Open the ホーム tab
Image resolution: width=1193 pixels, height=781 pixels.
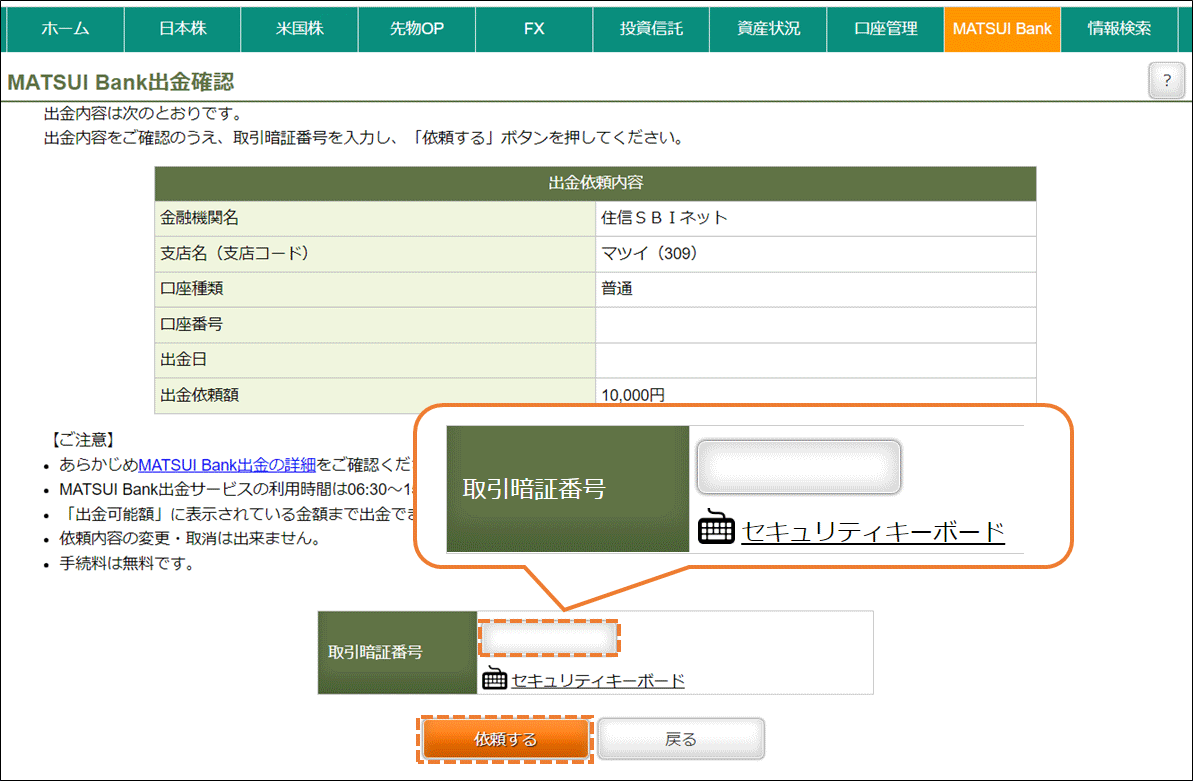click(x=65, y=29)
